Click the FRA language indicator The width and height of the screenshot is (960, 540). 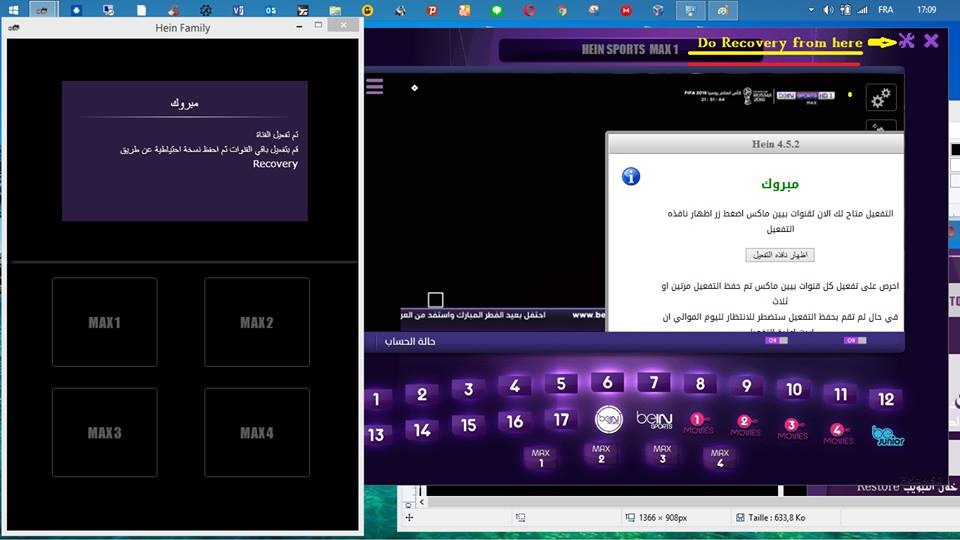pos(885,10)
